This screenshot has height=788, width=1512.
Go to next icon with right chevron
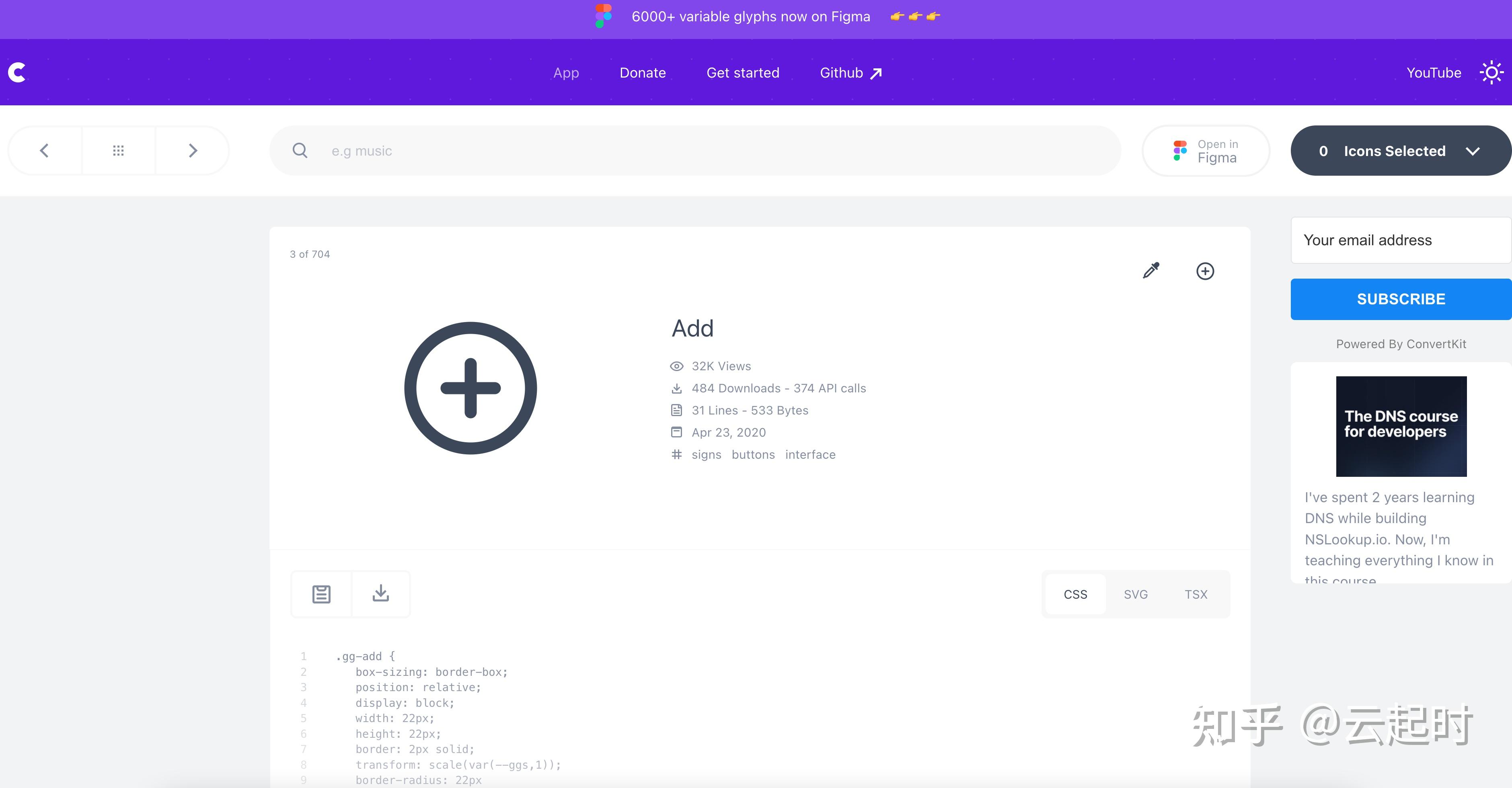[x=193, y=151]
